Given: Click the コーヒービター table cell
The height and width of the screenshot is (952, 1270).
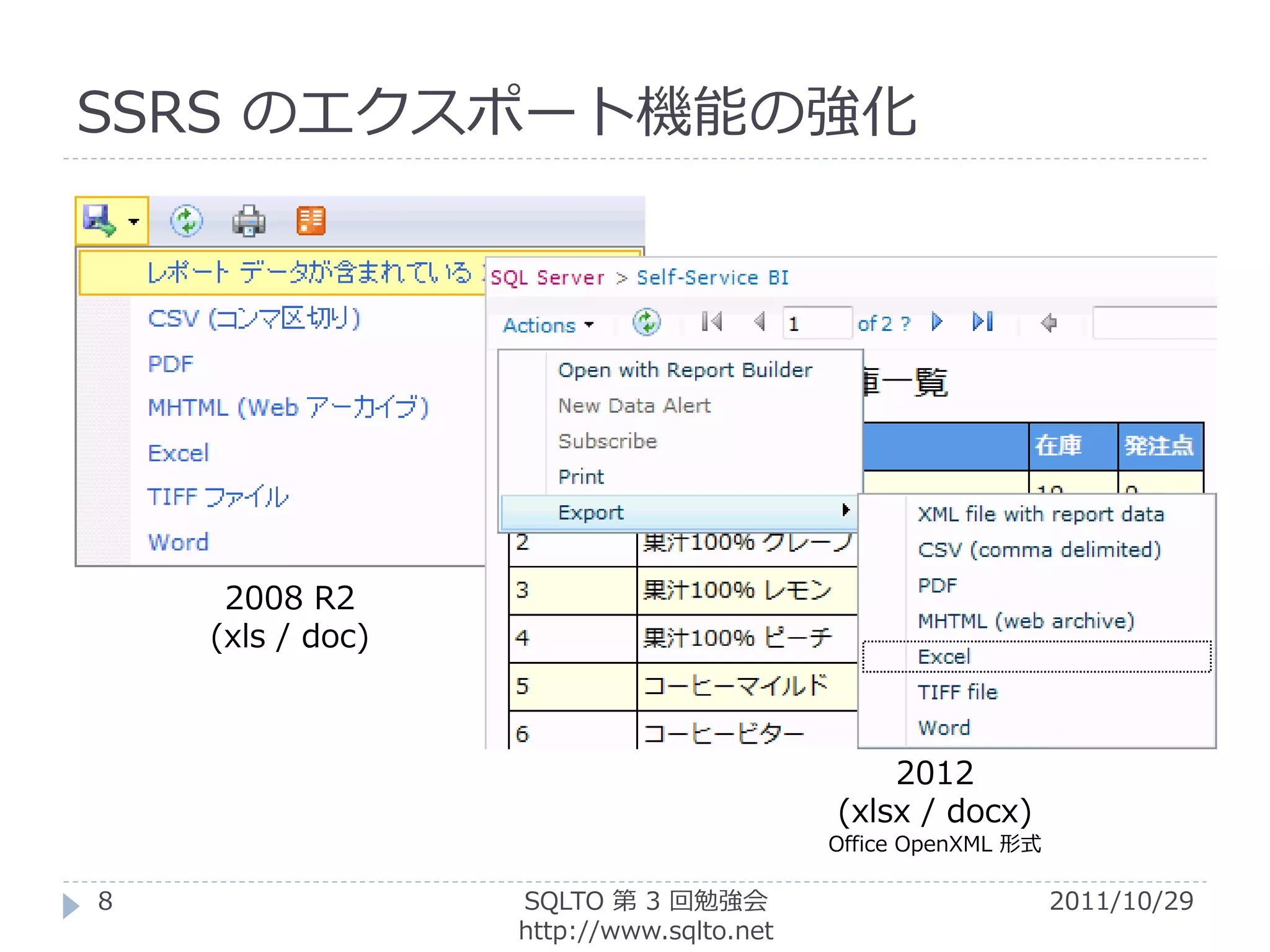Looking at the screenshot, I should [x=747, y=731].
